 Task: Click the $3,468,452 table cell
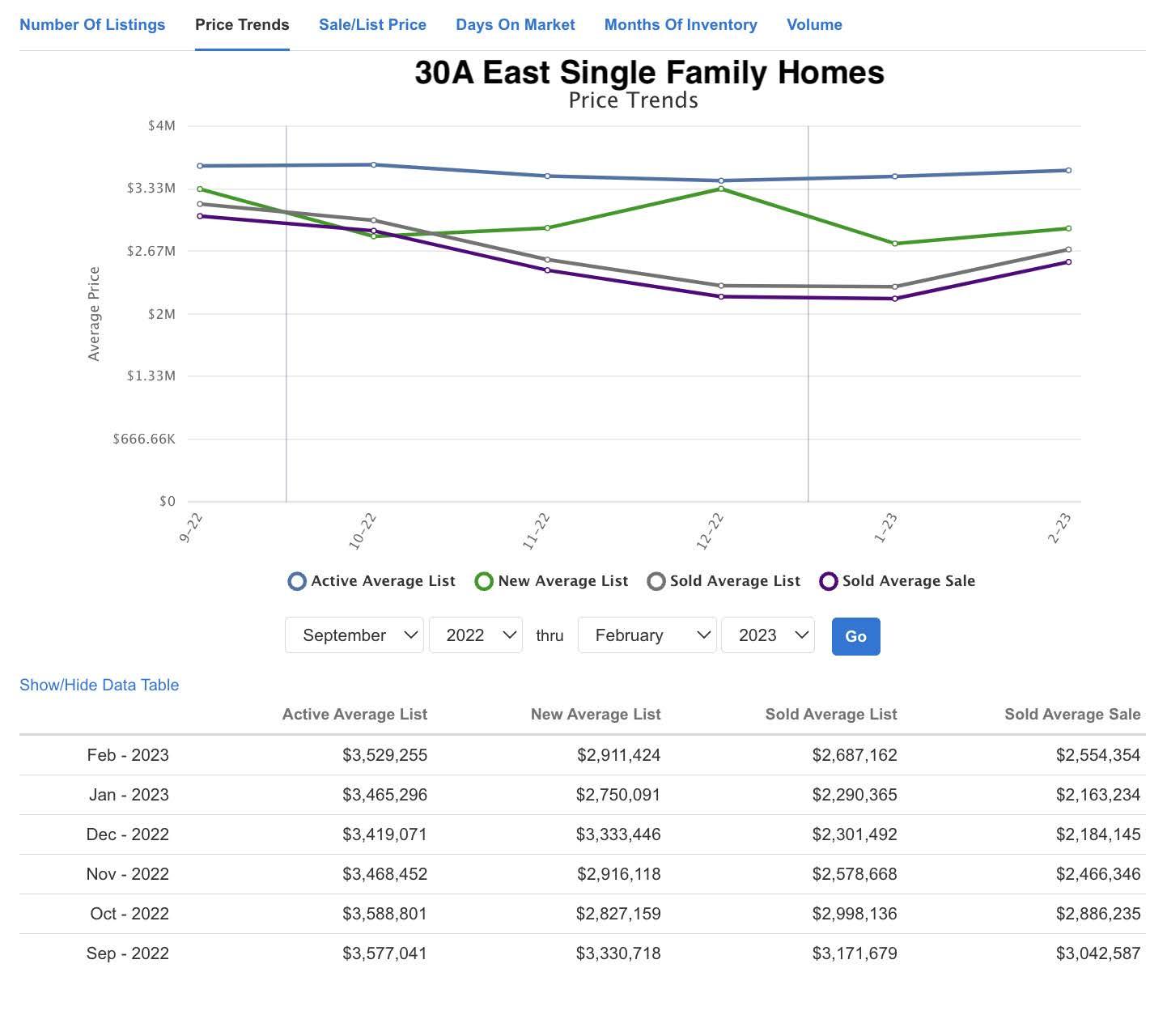pos(384,874)
